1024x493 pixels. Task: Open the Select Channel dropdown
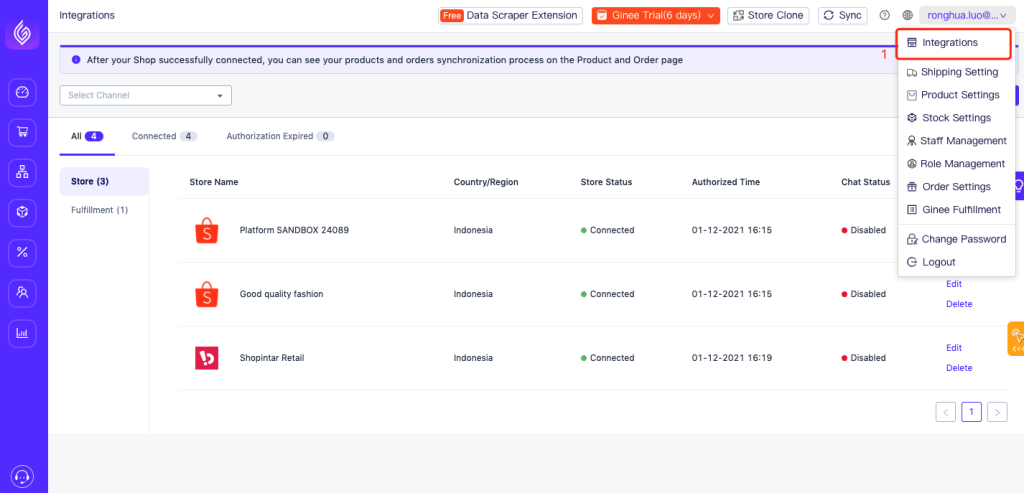point(146,95)
